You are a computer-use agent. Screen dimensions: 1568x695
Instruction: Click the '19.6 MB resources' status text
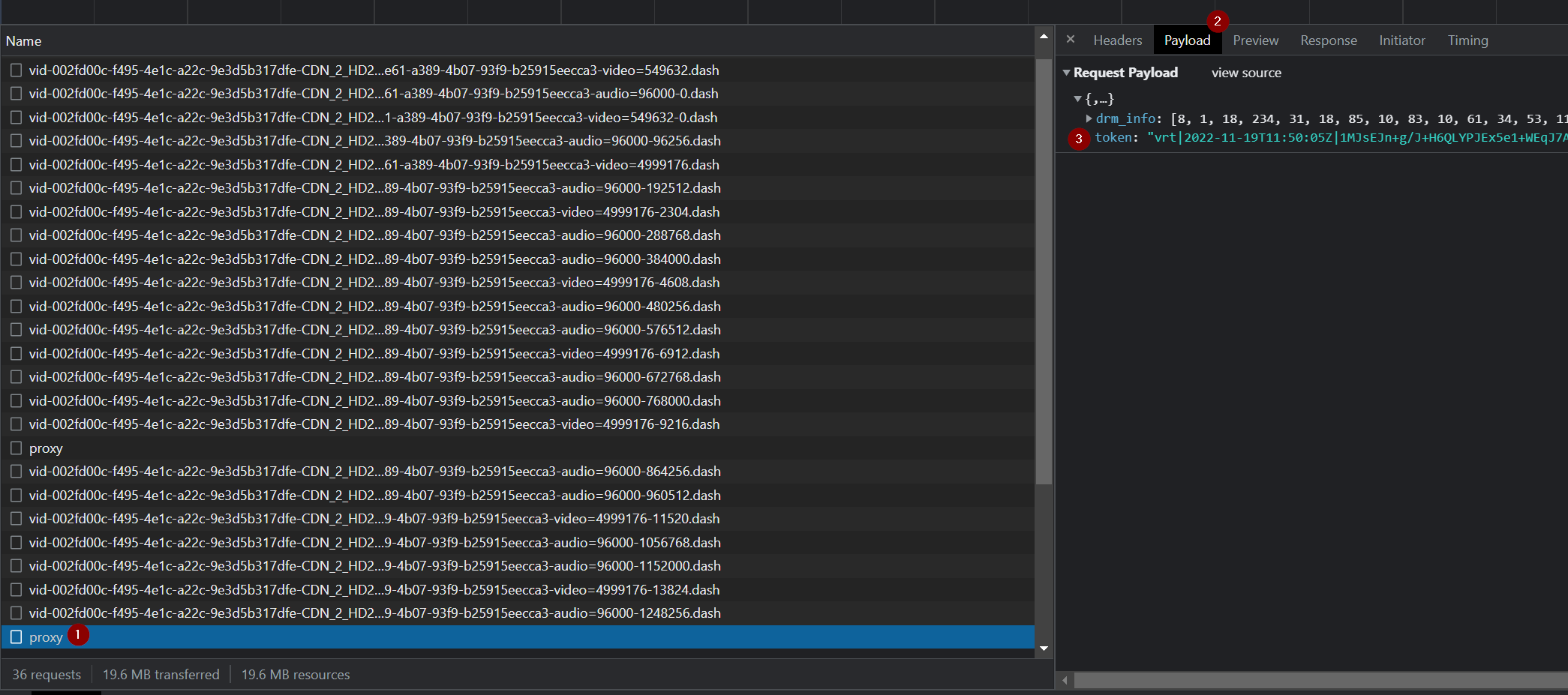pos(296,675)
